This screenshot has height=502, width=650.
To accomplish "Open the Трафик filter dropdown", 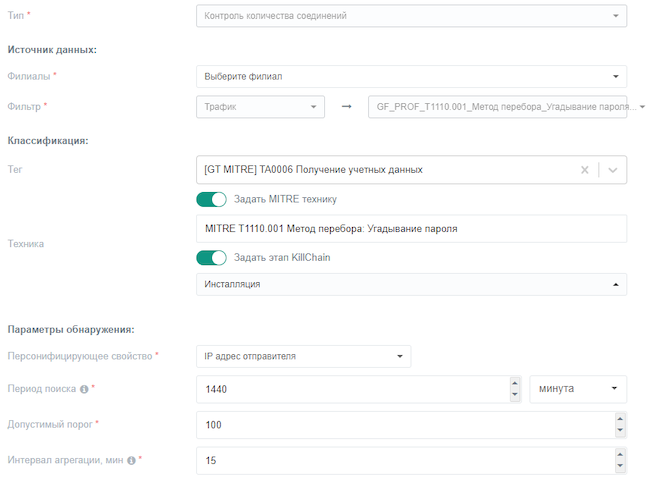I will [x=260, y=106].
